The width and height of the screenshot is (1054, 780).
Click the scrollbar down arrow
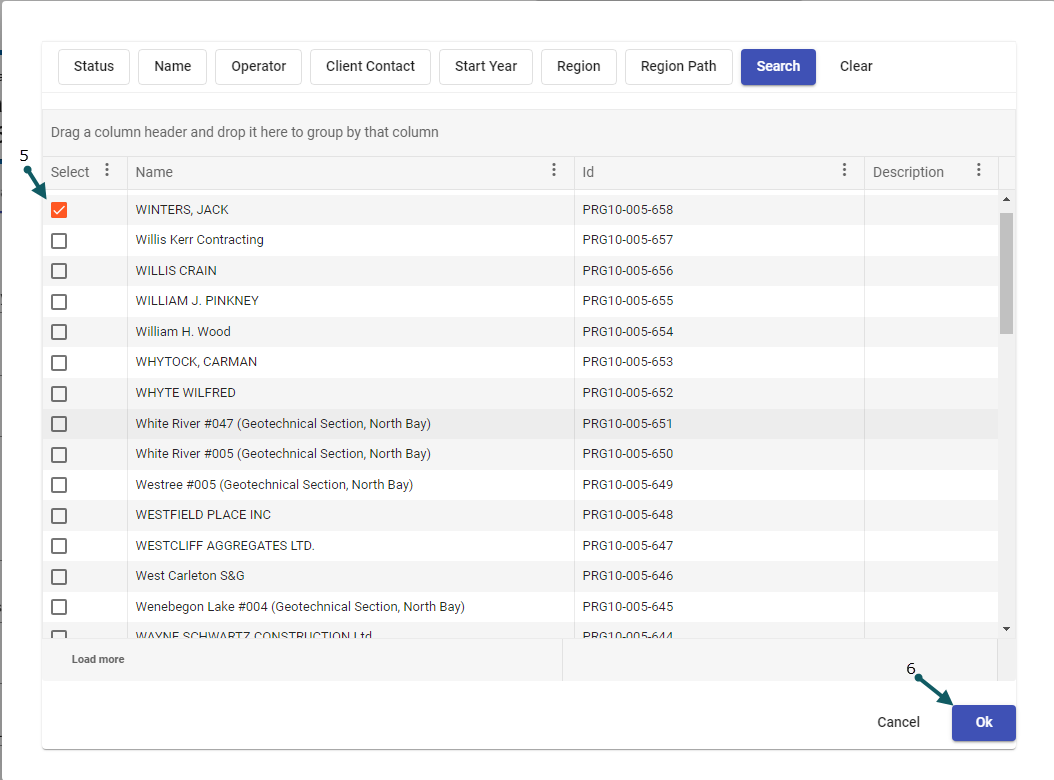(1006, 628)
